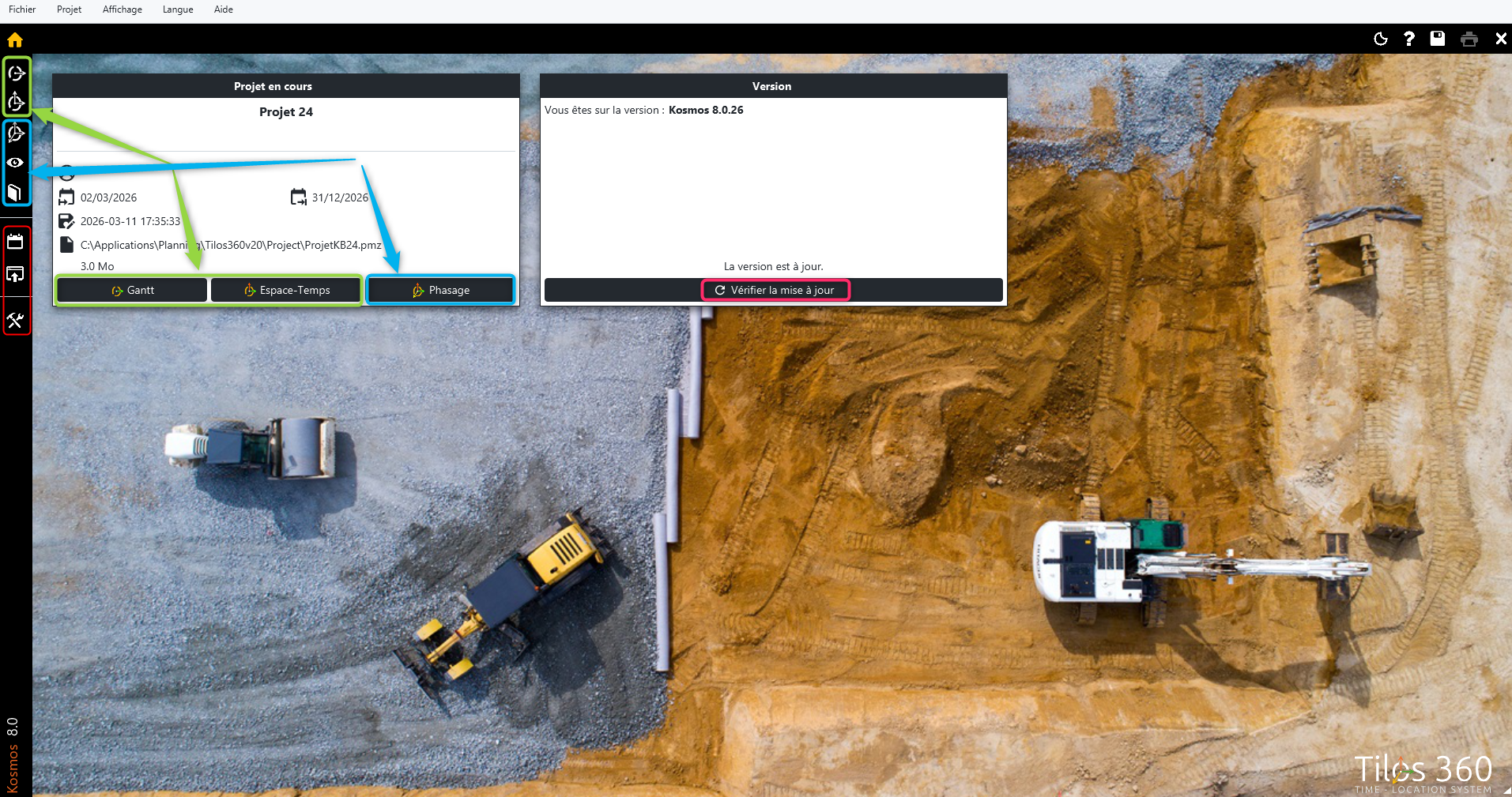Click the export window icon in the sidebar
The image size is (1512, 797).
pos(15,274)
